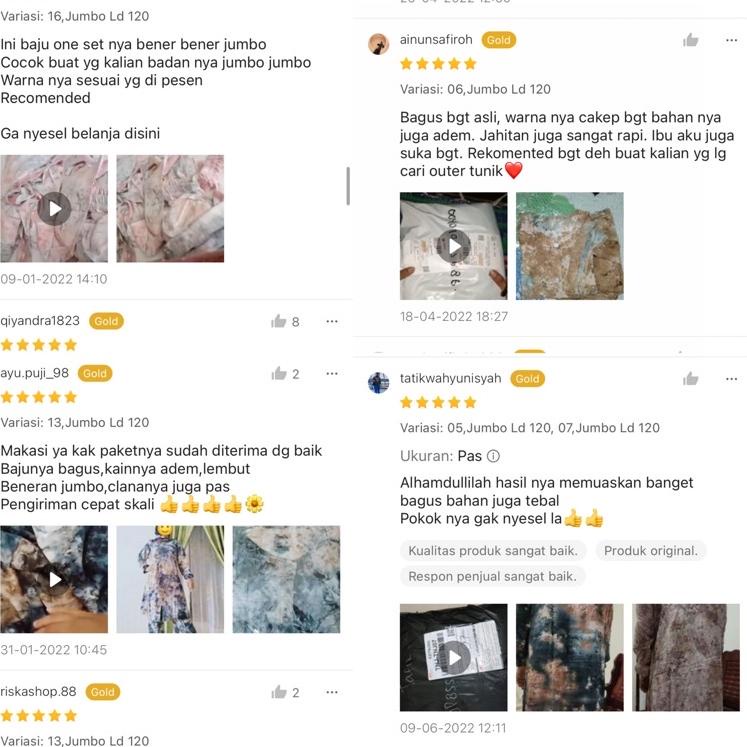Tap the thumbs-up on the tatikwahyunisyah review
This screenshot has height=747, width=747.
tap(690, 379)
